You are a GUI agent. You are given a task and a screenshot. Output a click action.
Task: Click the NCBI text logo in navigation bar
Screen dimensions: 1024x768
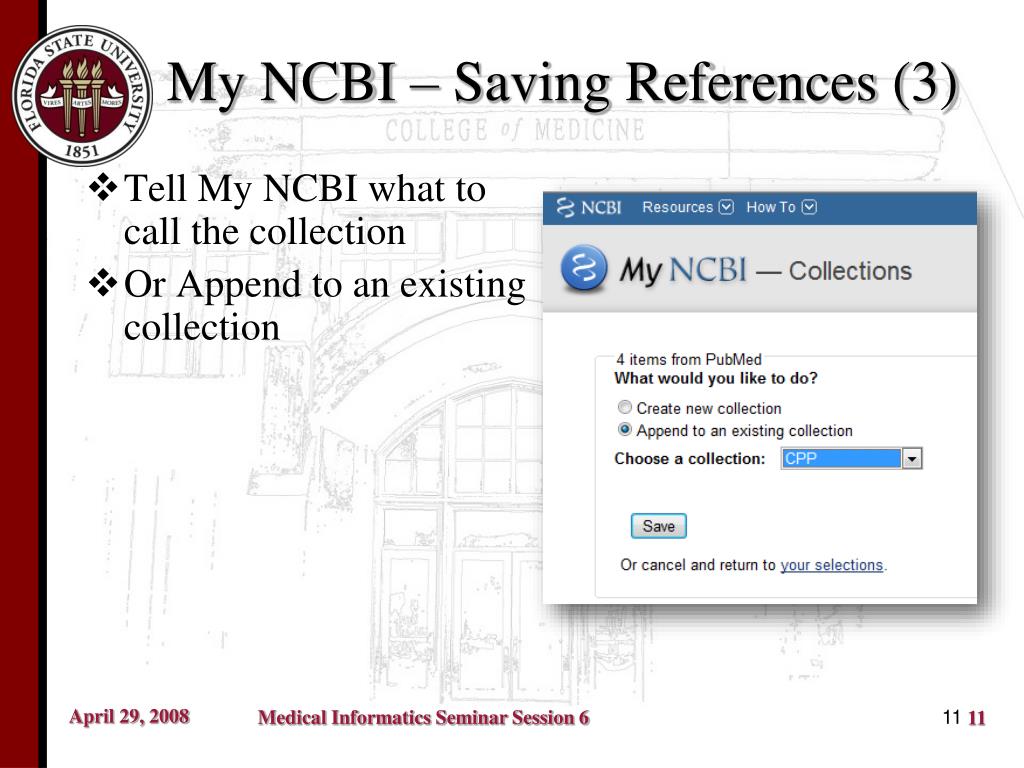coord(601,208)
